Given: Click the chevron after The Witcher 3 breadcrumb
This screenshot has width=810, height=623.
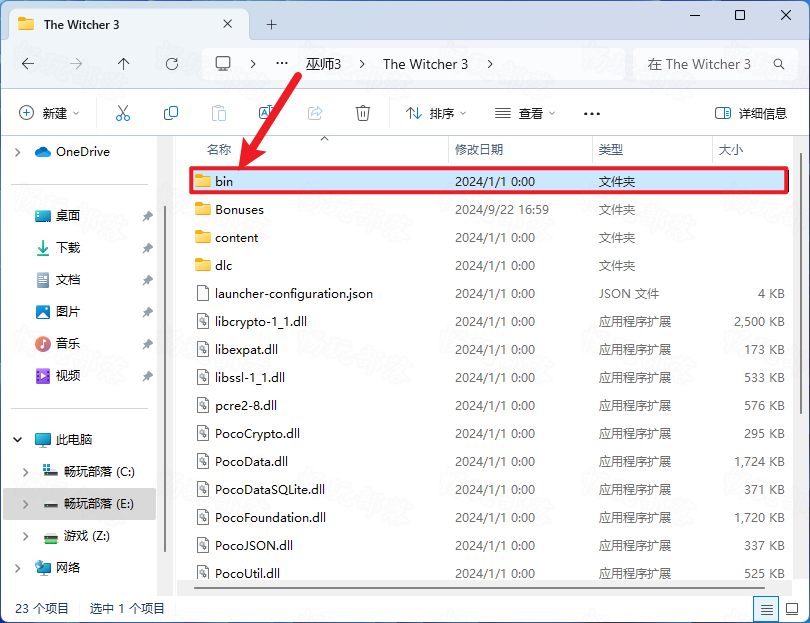Looking at the screenshot, I should coord(490,64).
